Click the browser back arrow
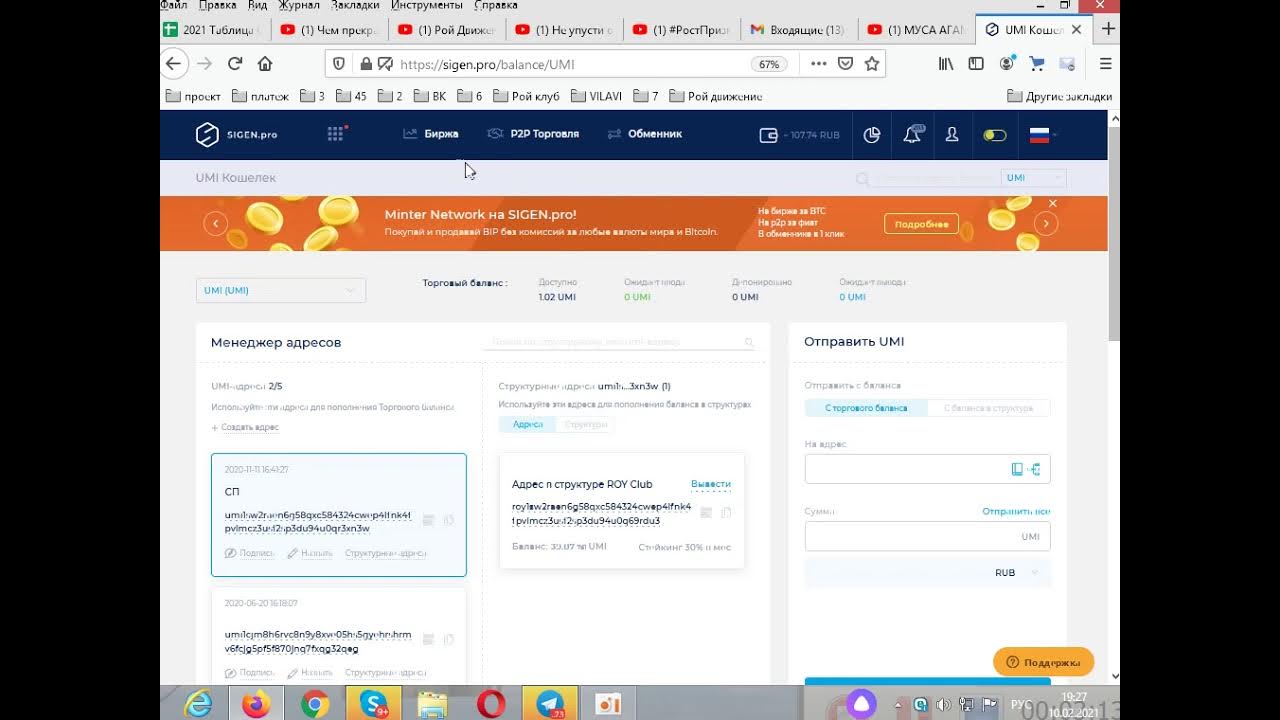The image size is (1280, 720). 173,64
